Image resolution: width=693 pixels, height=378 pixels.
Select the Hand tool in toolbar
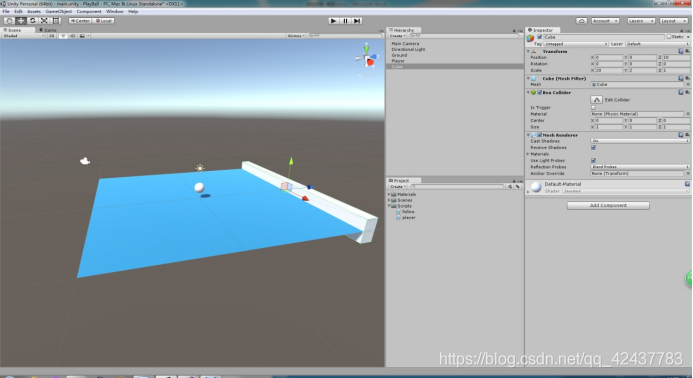click(x=9, y=21)
